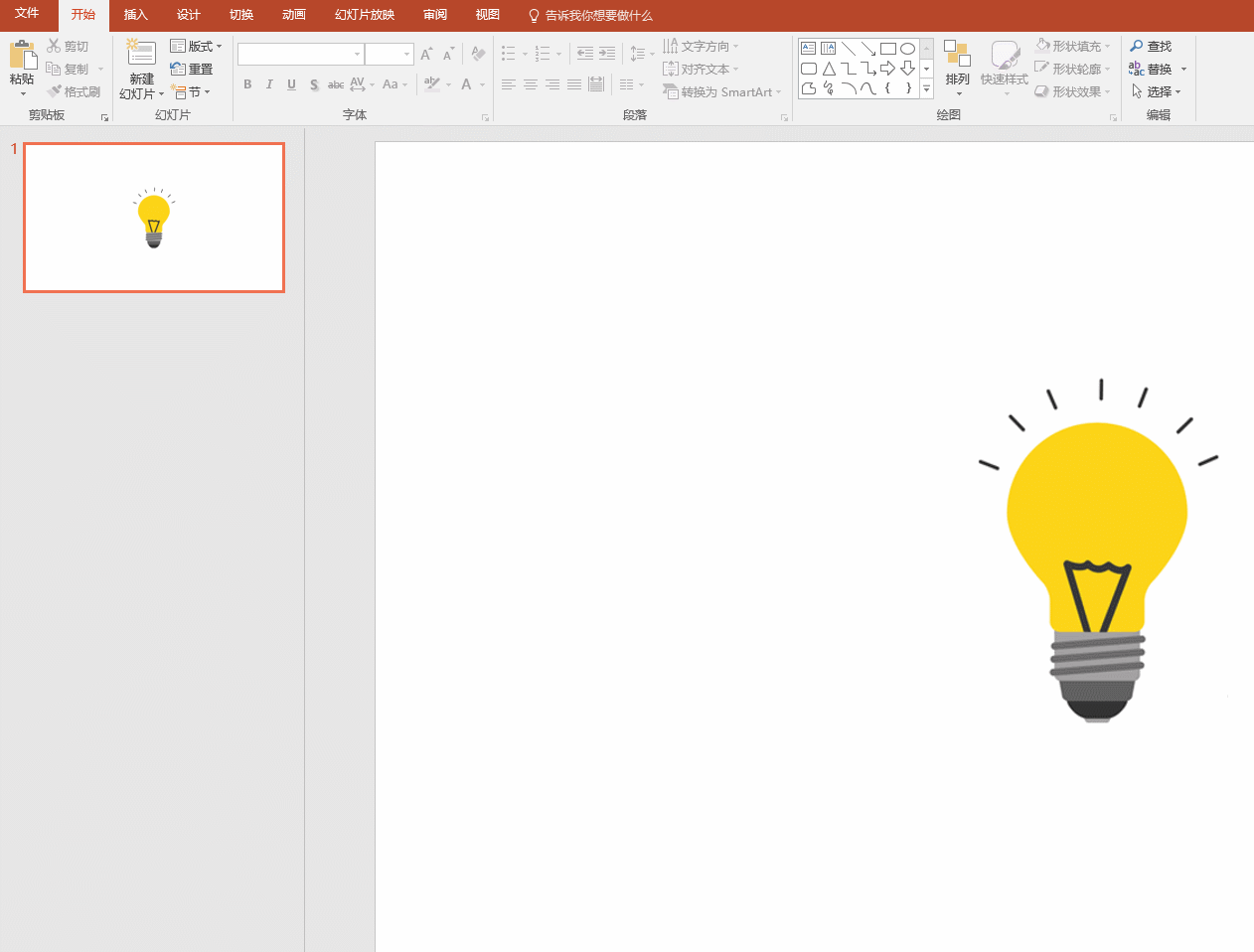This screenshot has width=1254, height=952.
Task: Click the Find (查找) magnifier icon
Action: coord(1137,46)
